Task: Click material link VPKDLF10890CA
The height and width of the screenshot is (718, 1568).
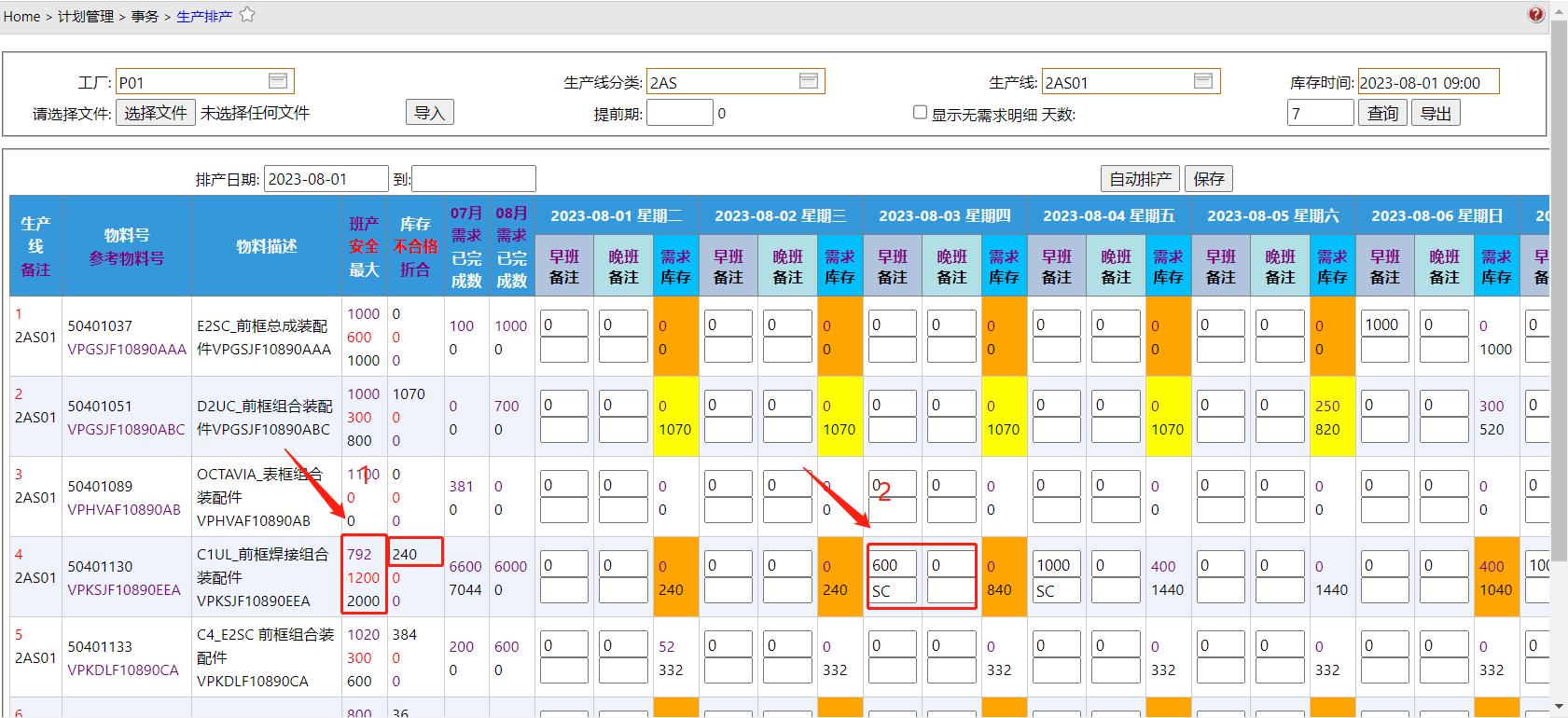Action: tap(123, 670)
